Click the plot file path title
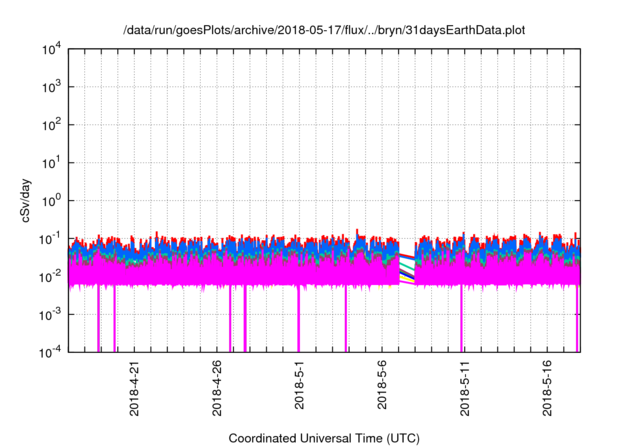The height and width of the screenshot is (448, 640). (324, 30)
